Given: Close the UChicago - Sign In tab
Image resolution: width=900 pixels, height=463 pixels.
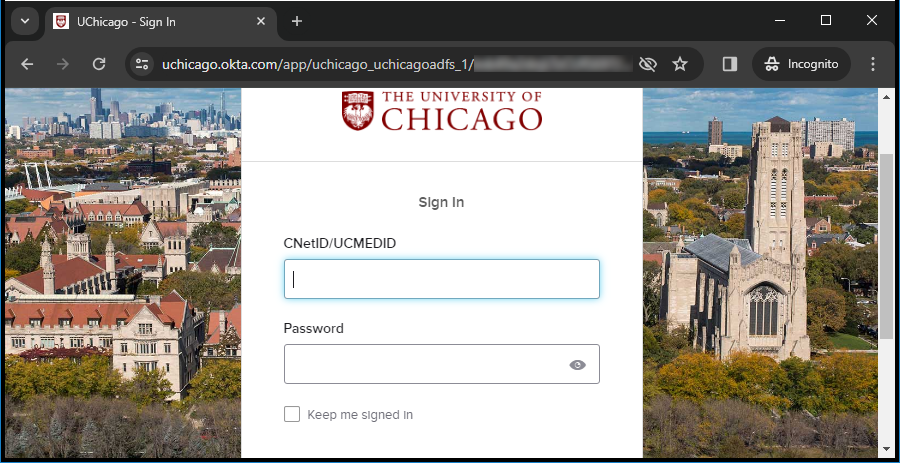Looking at the screenshot, I should click(261, 21).
